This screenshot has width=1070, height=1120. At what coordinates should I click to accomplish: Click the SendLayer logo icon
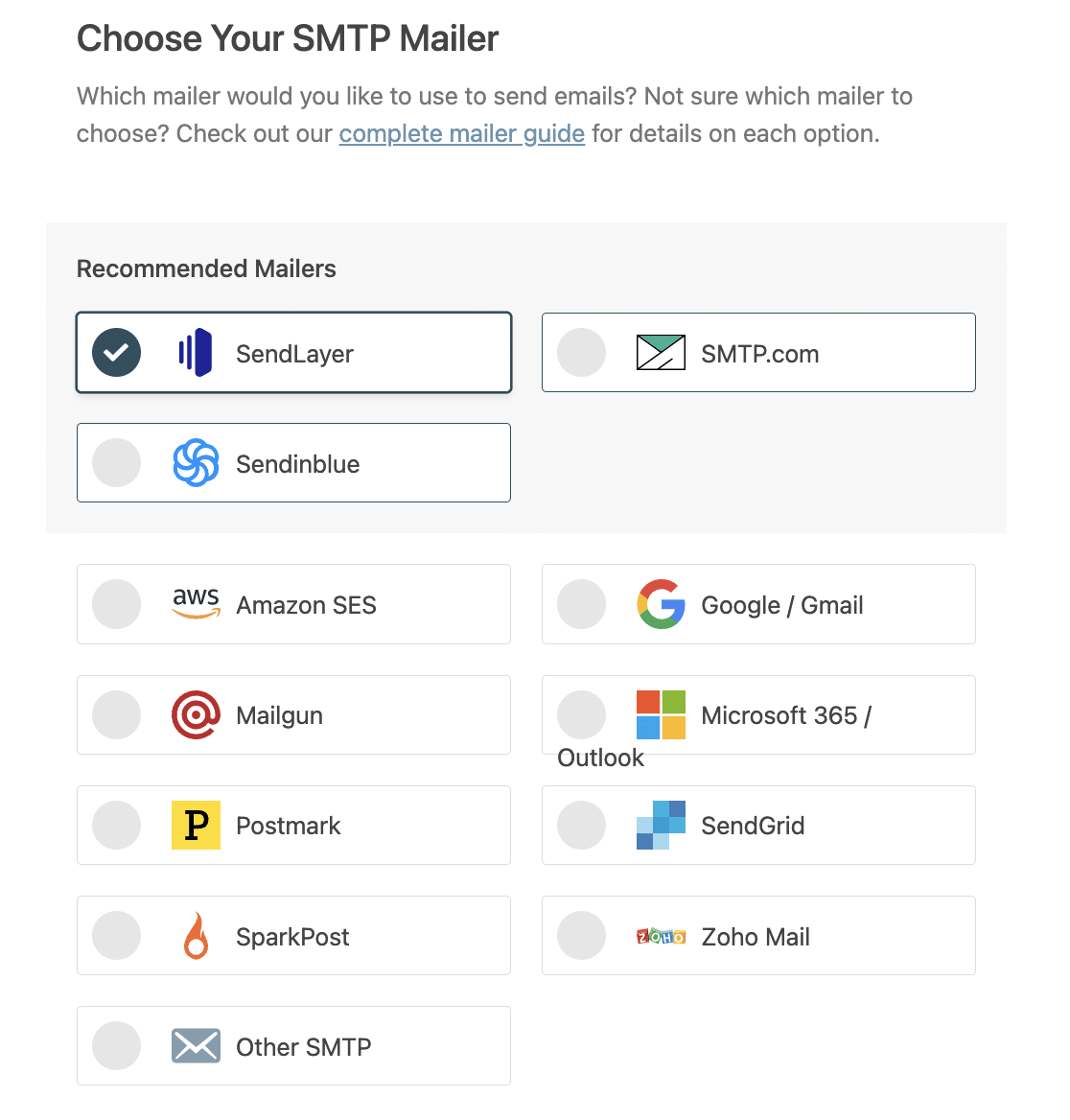point(196,352)
